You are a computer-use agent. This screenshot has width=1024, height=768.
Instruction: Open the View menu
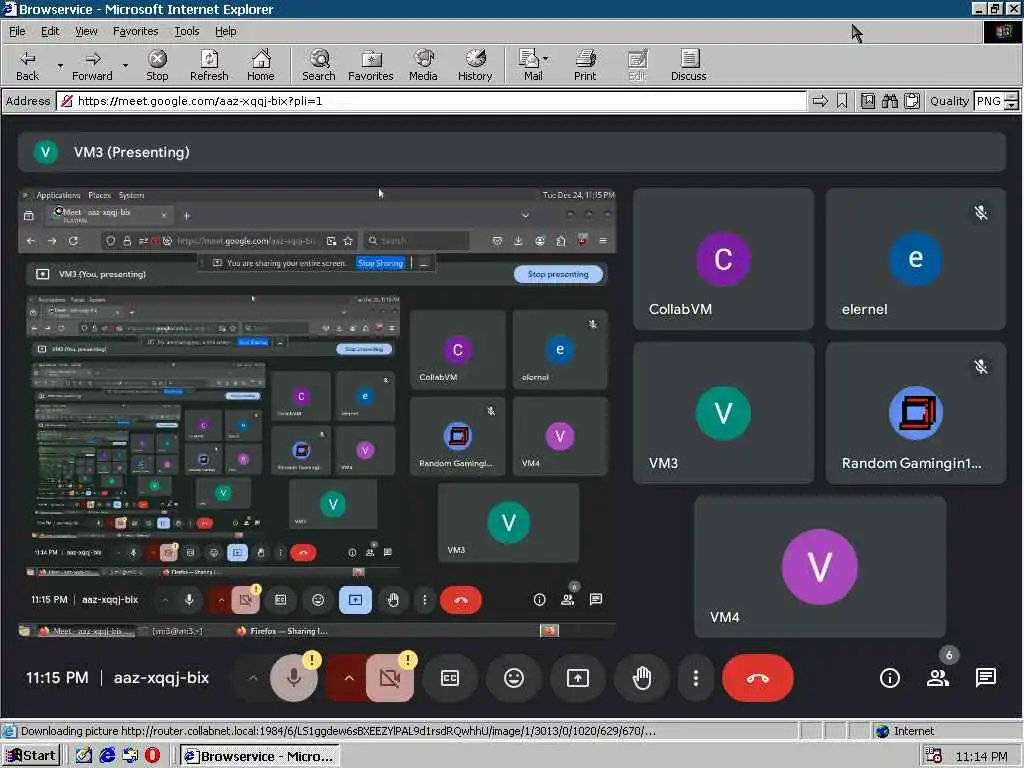point(86,31)
